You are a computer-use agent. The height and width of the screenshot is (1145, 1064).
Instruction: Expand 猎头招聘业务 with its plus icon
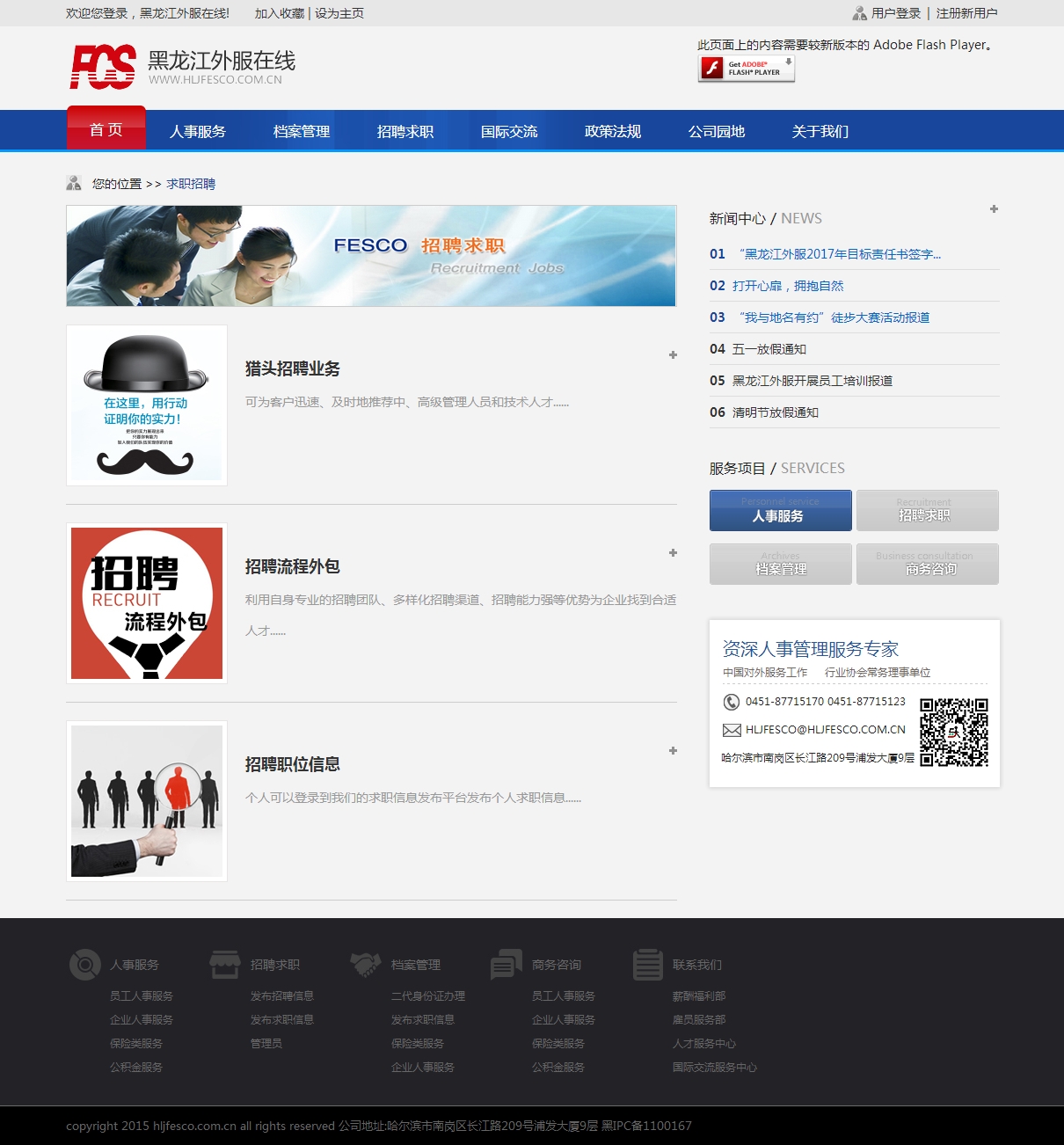[x=673, y=355]
